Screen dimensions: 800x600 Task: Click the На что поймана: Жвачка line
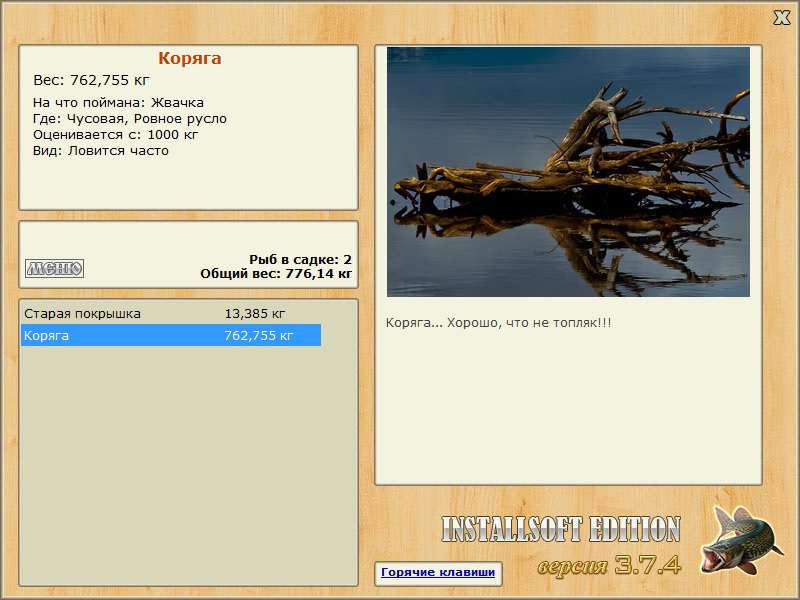coord(118,103)
